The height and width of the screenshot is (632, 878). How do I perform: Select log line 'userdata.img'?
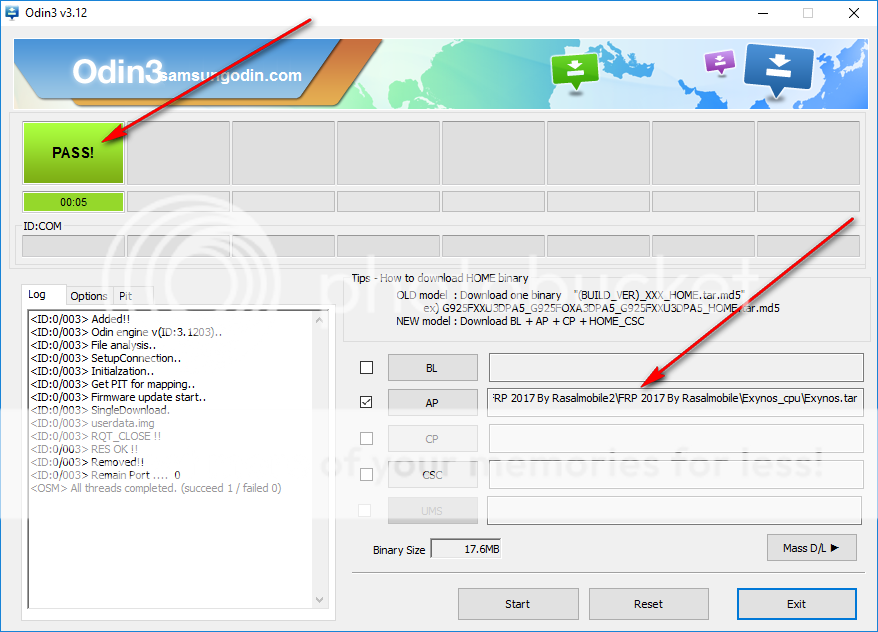(92, 423)
